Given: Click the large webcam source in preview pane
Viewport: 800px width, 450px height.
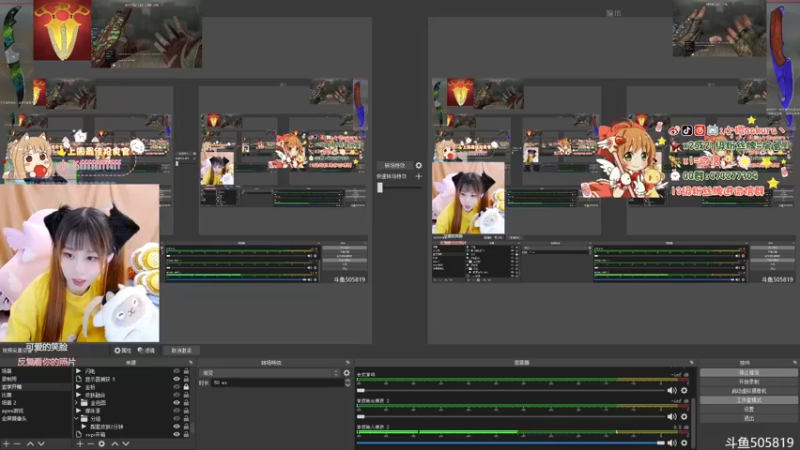Looking at the screenshot, I should [80, 263].
